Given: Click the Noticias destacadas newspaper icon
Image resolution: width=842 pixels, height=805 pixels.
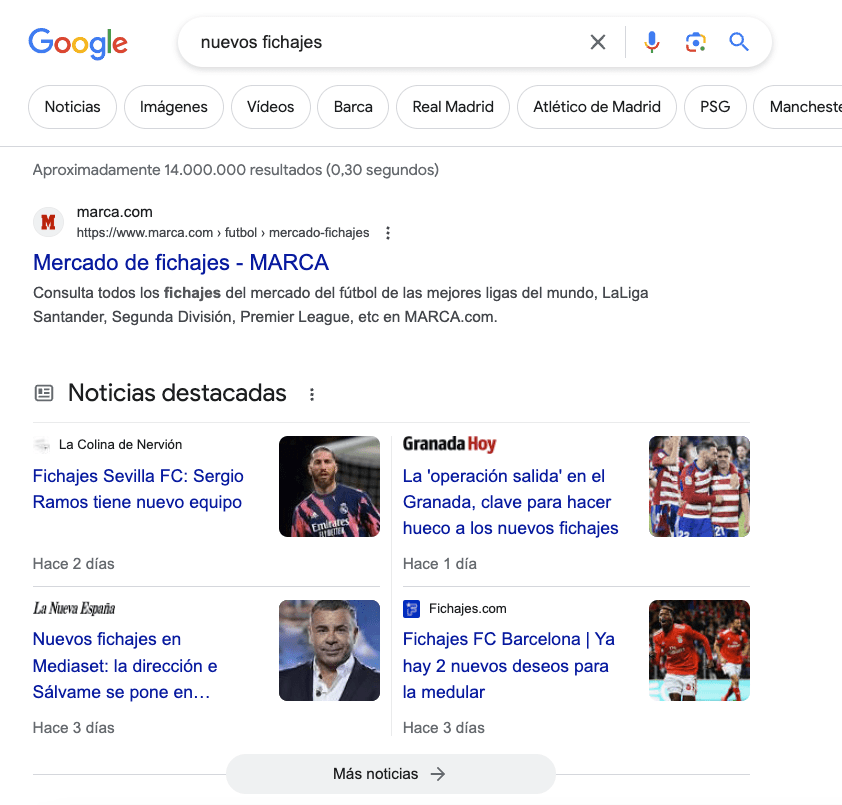Looking at the screenshot, I should pyautogui.click(x=44, y=392).
